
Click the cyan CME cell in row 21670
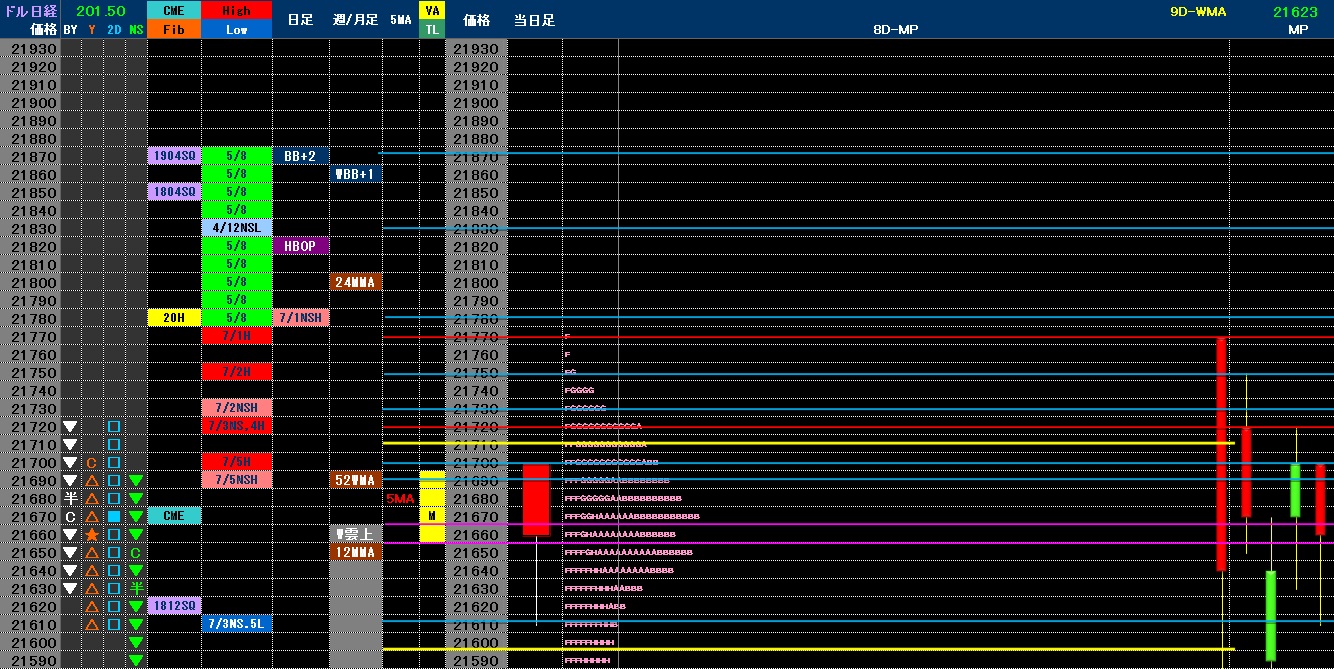click(x=174, y=516)
